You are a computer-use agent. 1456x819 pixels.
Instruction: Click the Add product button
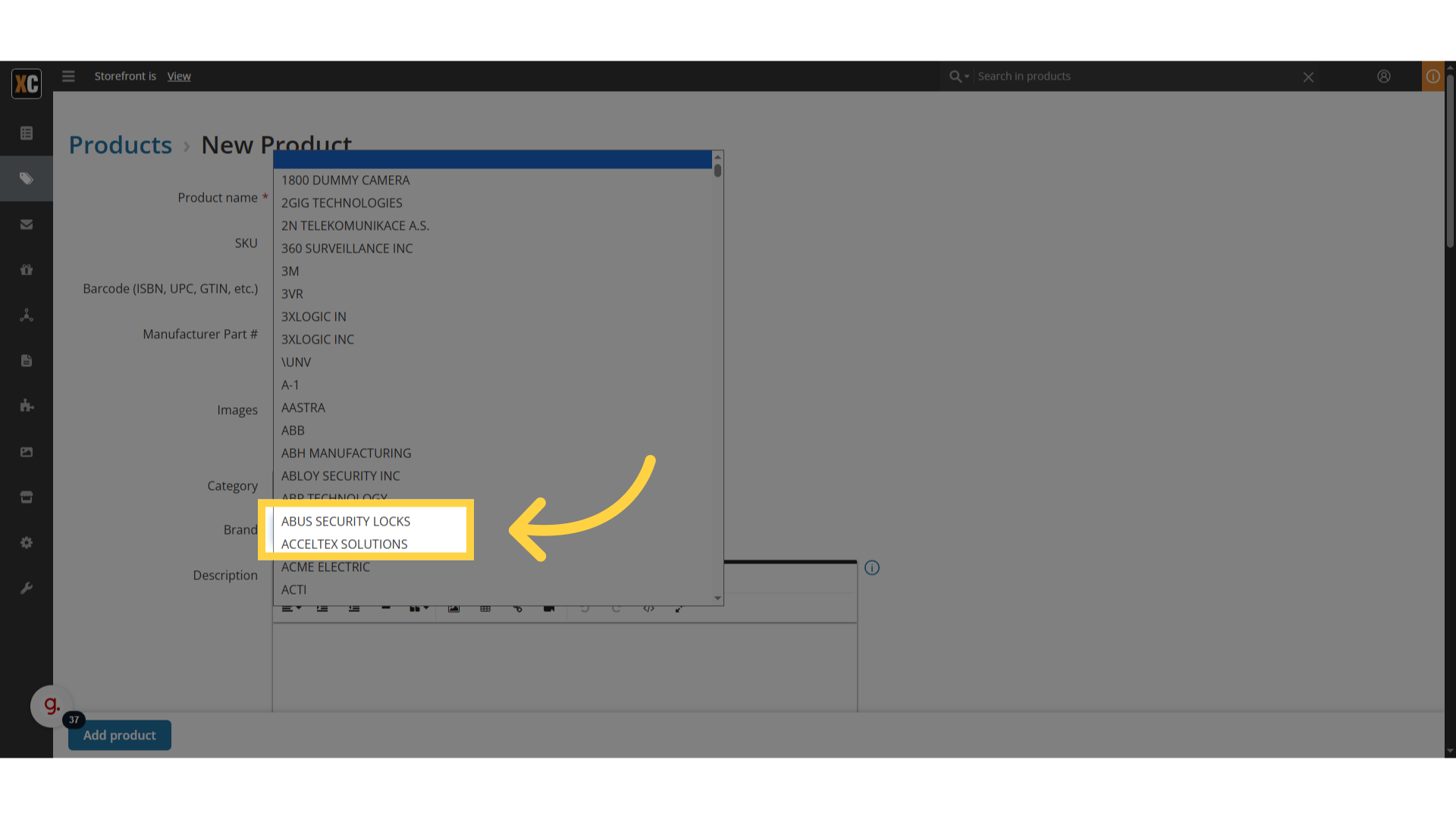pos(120,735)
